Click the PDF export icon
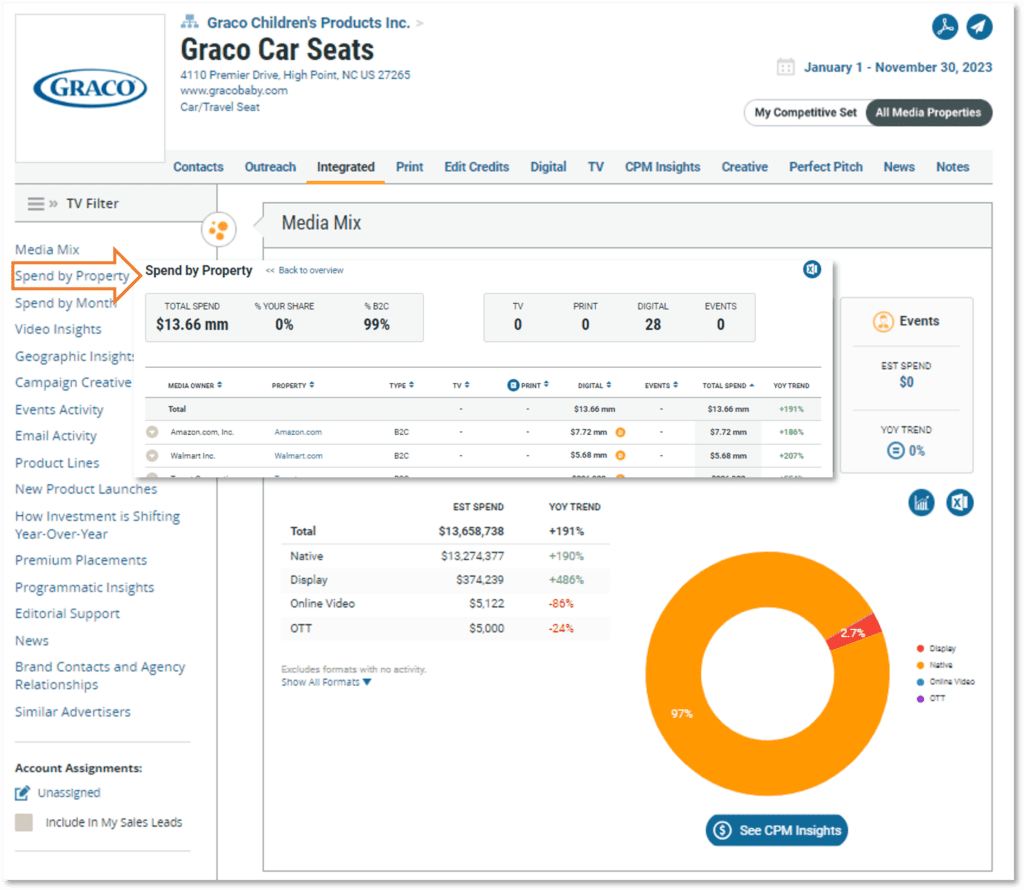This screenshot has width=1024, height=890. pyautogui.click(x=945, y=27)
